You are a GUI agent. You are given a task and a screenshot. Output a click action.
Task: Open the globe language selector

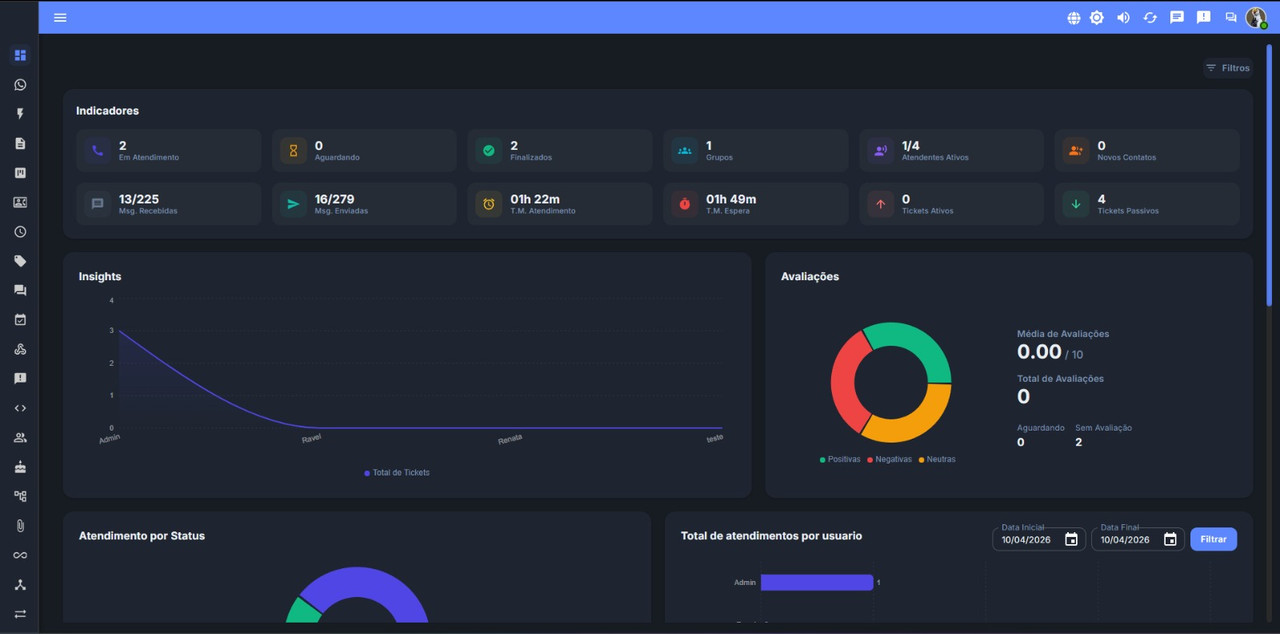click(x=1074, y=17)
